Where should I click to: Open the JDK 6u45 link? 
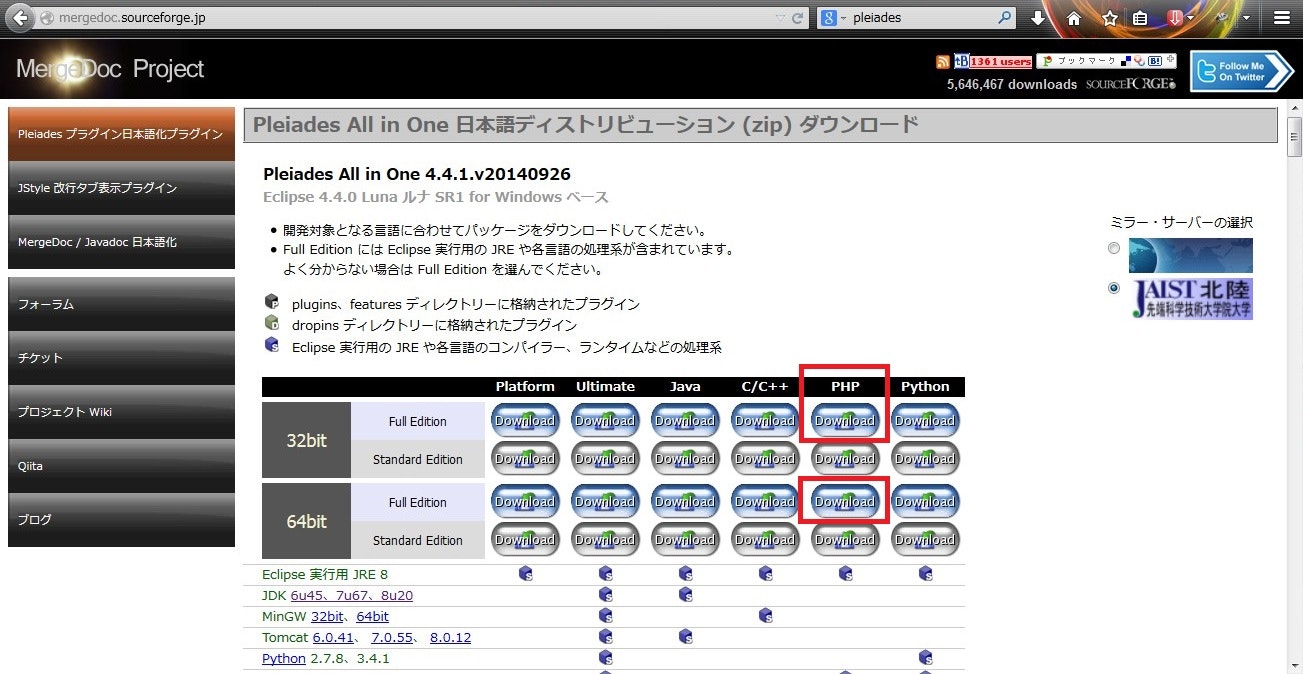(x=307, y=596)
